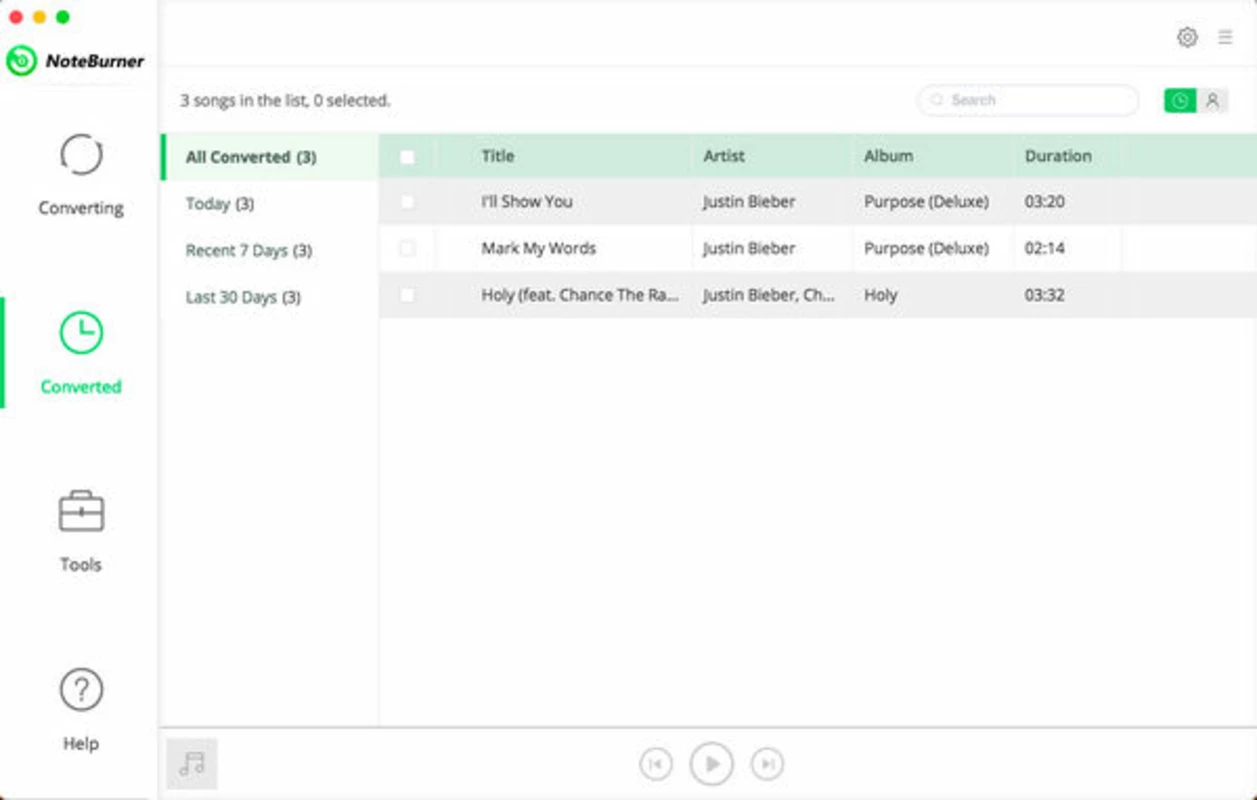Open the Converted clock icon

(81, 333)
